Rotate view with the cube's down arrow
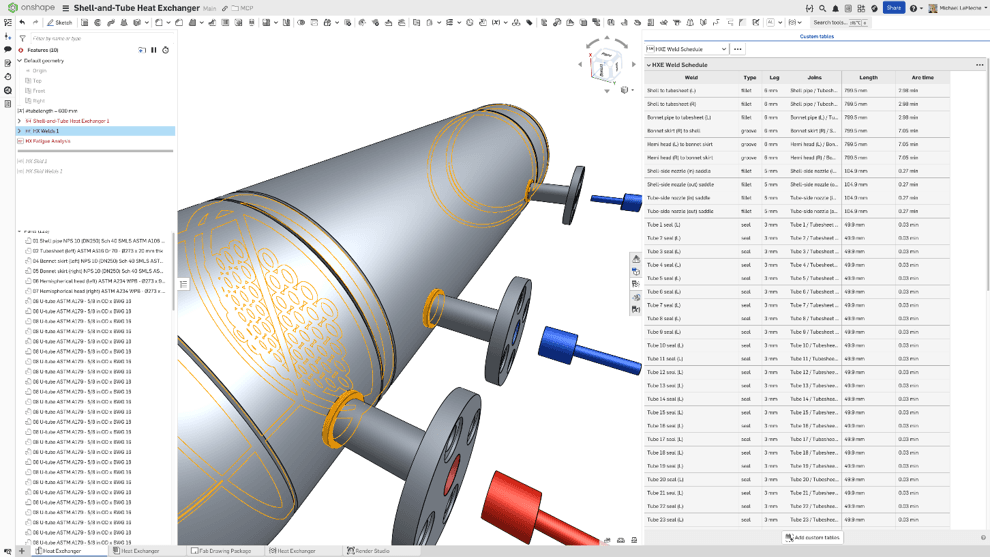Image resolution: width=990 pixels, height=557 pixels. pyautogui.click(x=607, y=91)
